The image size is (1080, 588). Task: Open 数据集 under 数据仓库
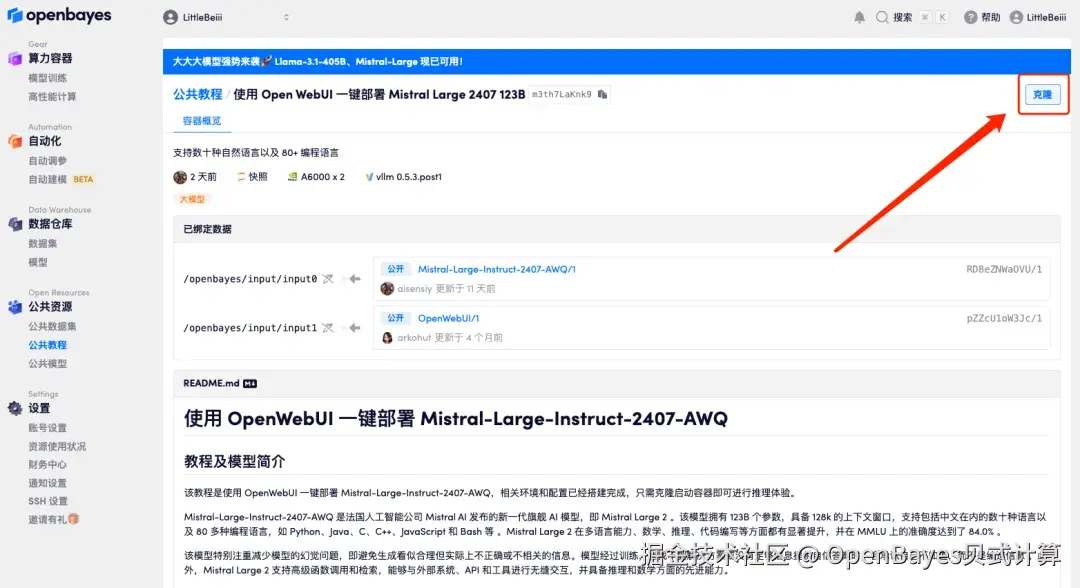click(43, 243)
